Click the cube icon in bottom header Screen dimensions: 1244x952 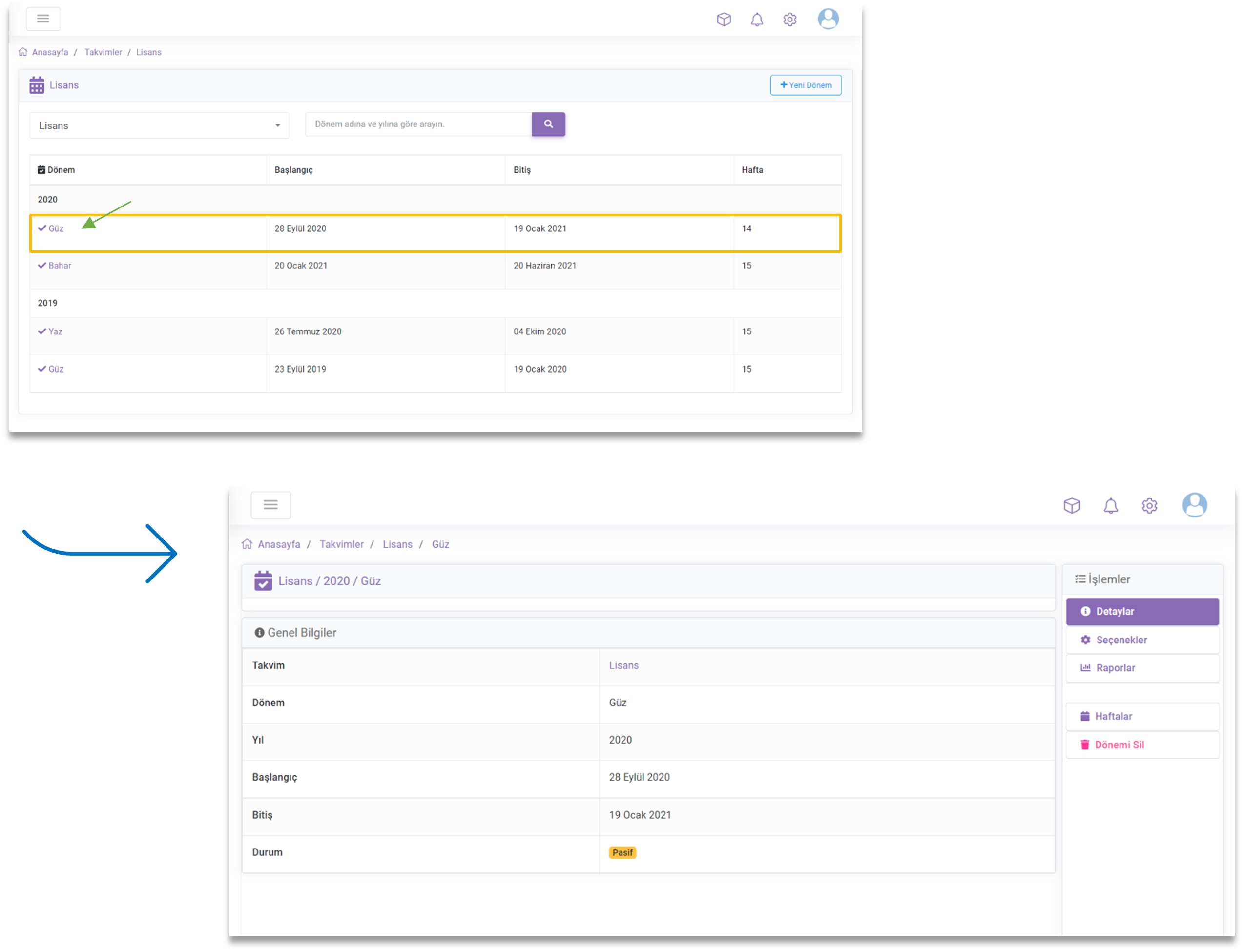click(1072, 505)
